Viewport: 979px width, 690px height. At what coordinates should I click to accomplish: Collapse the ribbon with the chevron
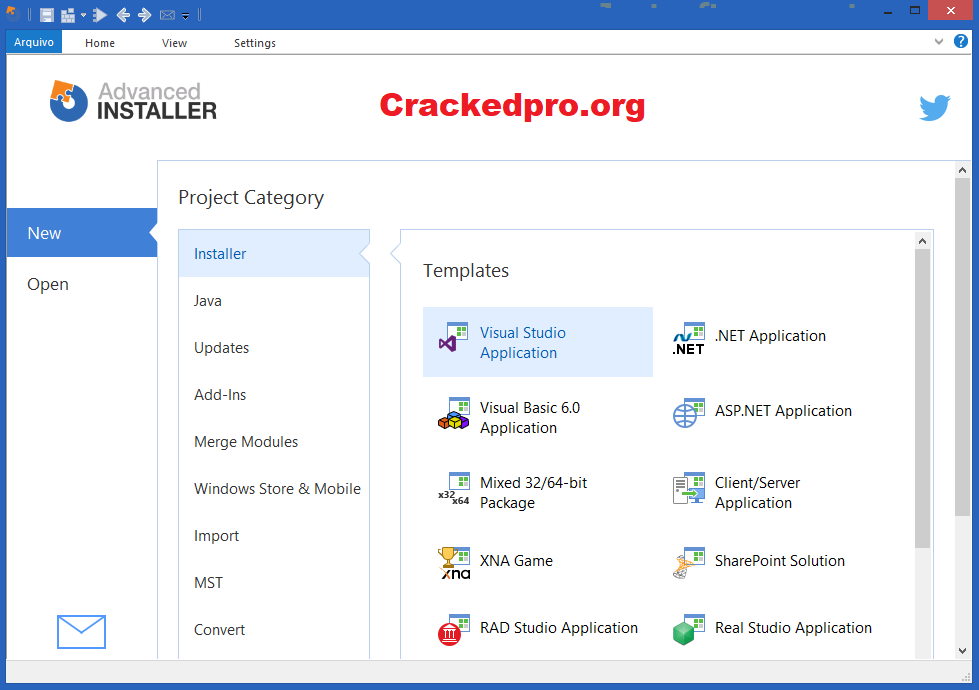(938, 42)
